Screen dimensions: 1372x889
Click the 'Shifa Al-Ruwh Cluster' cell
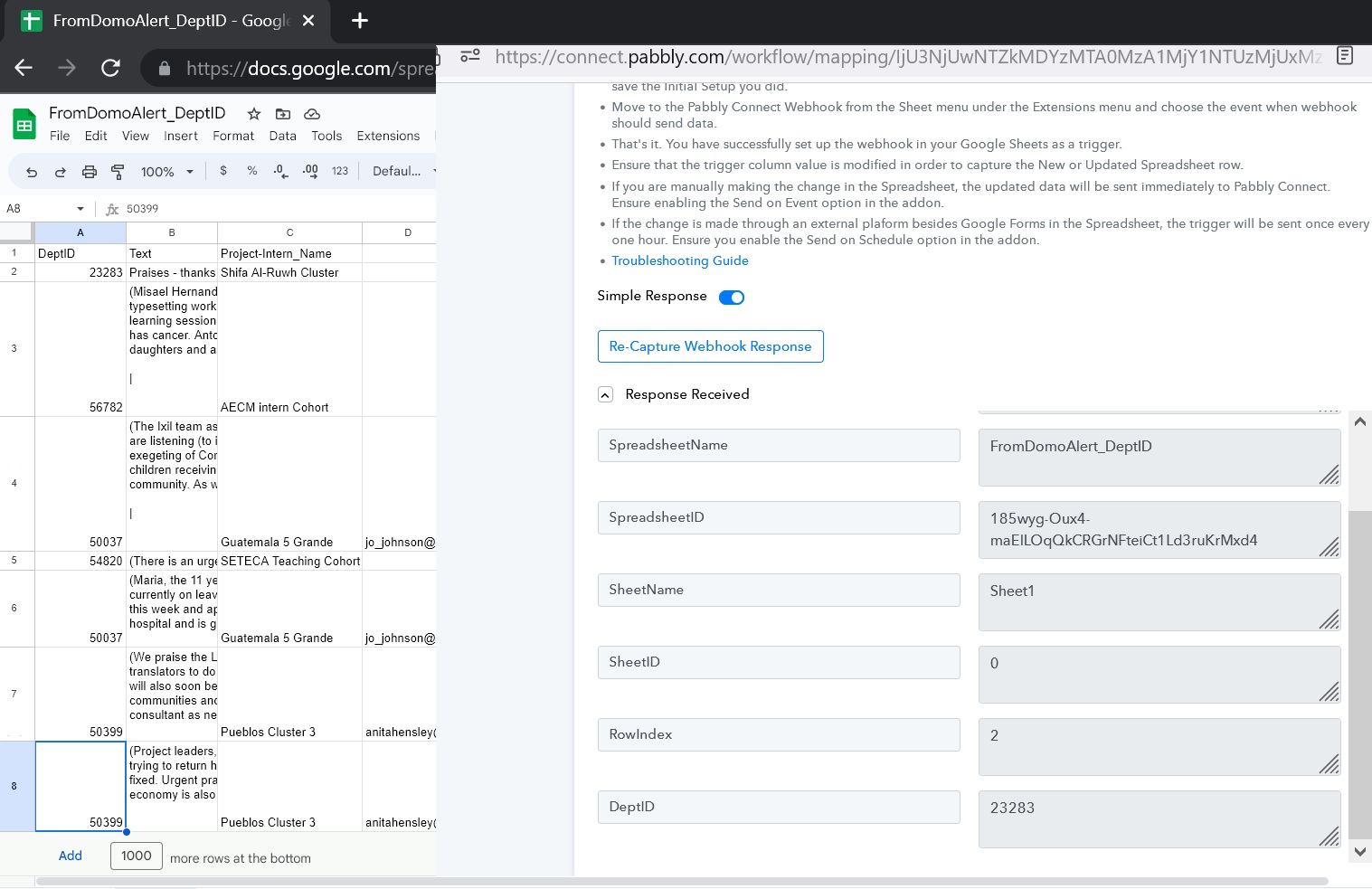289,272
